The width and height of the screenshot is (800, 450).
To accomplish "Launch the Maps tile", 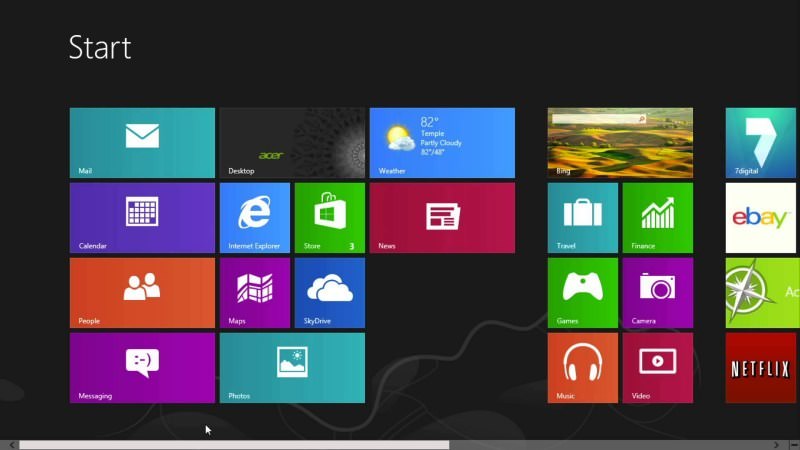I will [x=254, y=293].
